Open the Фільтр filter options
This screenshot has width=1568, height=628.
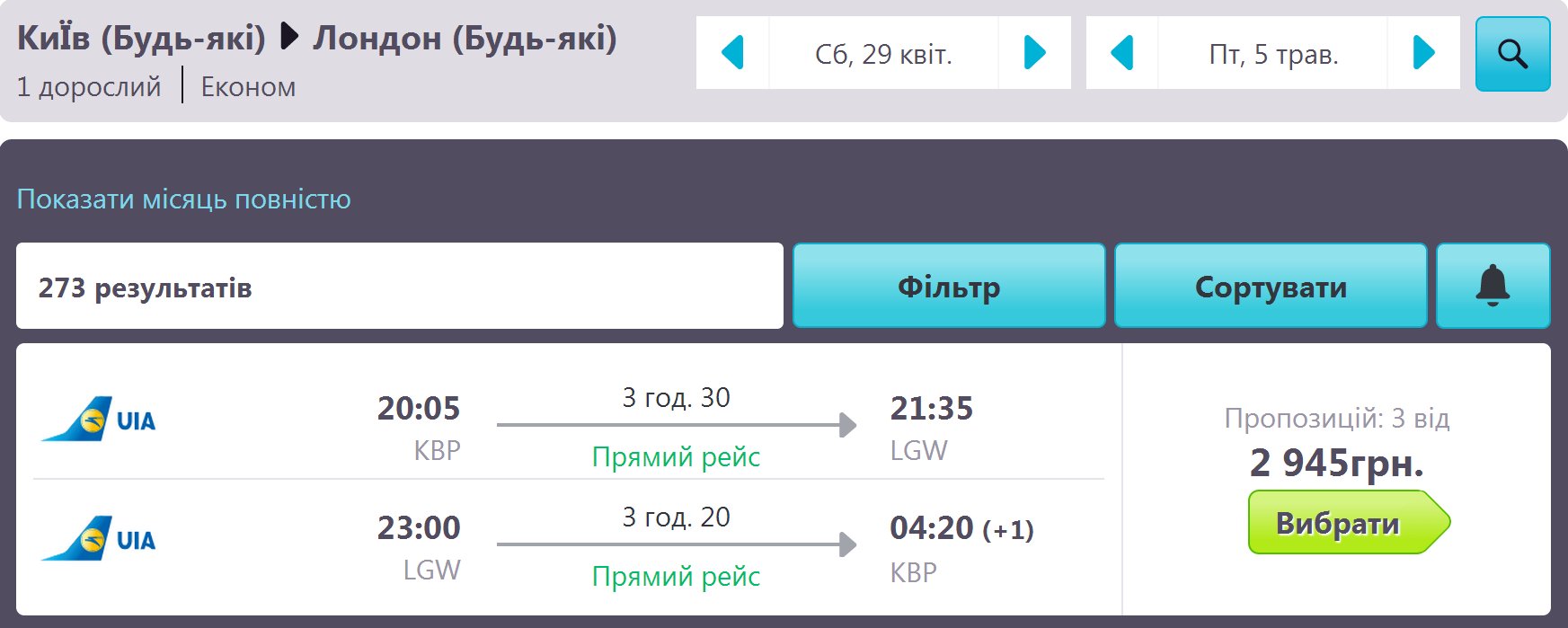click(949, 286)
